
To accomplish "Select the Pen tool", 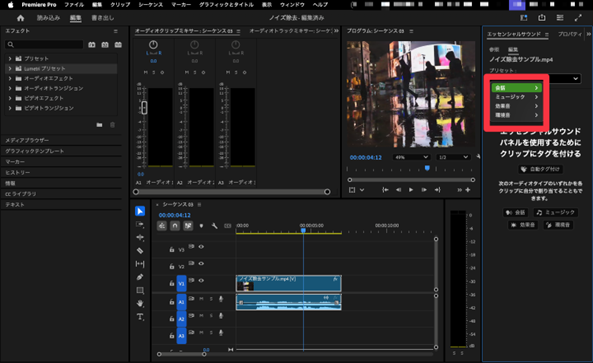I will [x=140, y=277].
